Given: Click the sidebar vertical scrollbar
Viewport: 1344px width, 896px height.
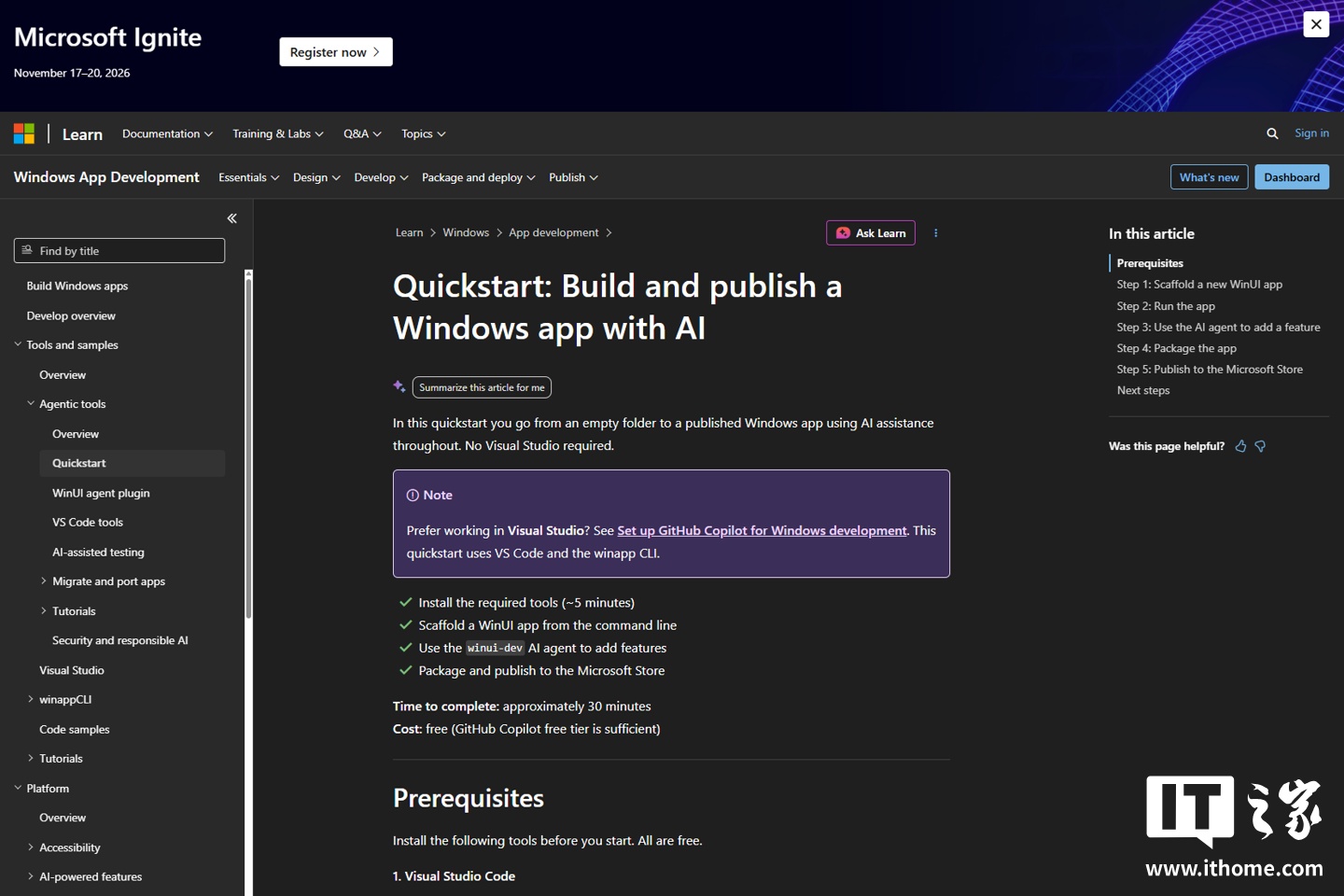Looking at the screenshot, I should point(248,446).
